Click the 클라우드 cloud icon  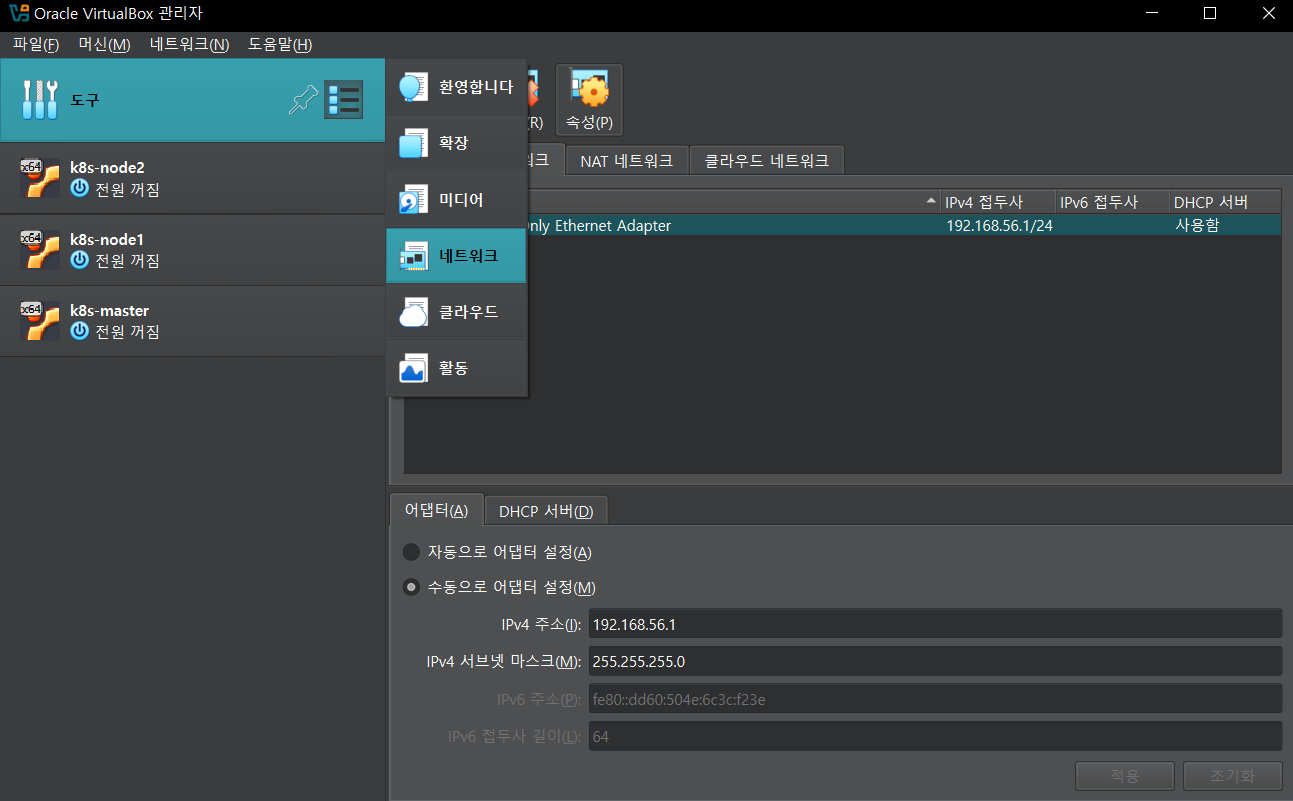414,312
